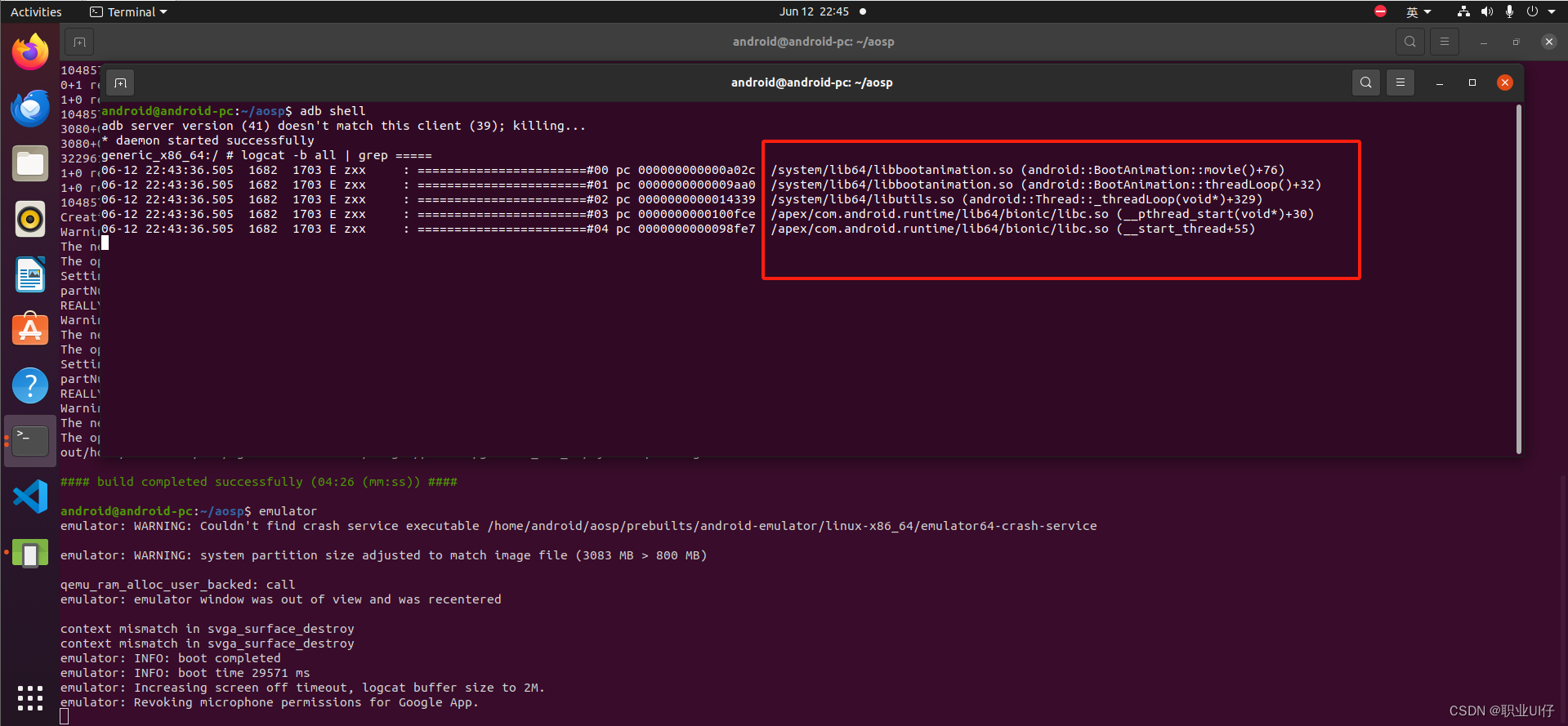Open network status icon in top bar
Image resolution: width=1568 pixels, height=726 pixels.
pos(1463,11)
